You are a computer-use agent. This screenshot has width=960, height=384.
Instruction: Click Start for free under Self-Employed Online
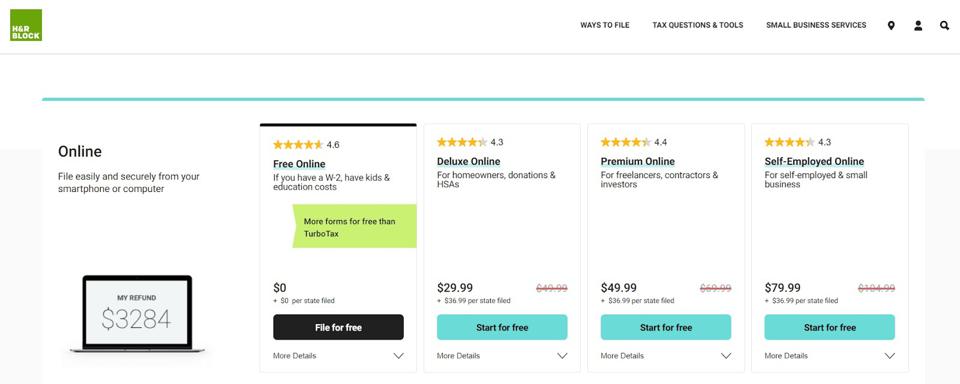pyautogui.click(x=830, y=327)
